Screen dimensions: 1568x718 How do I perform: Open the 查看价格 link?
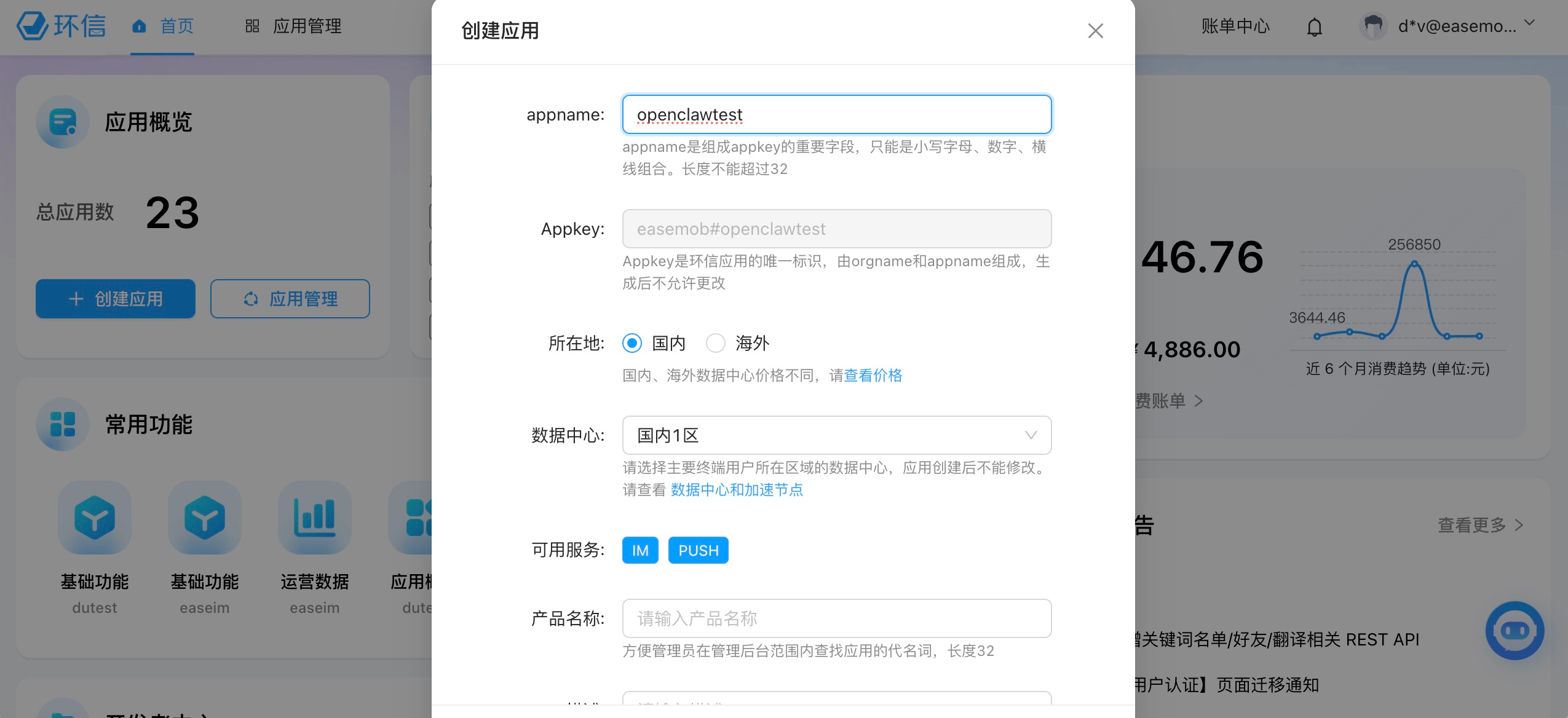pos(873,375)
